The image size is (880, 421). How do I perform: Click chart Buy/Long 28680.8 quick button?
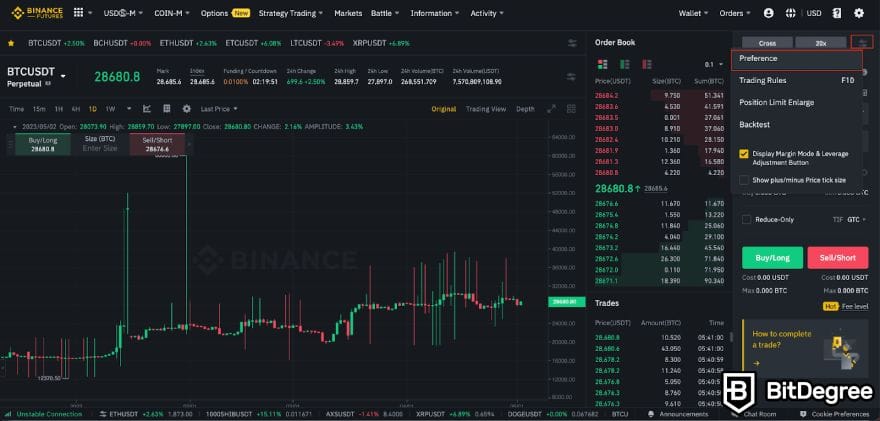point(43,144)
